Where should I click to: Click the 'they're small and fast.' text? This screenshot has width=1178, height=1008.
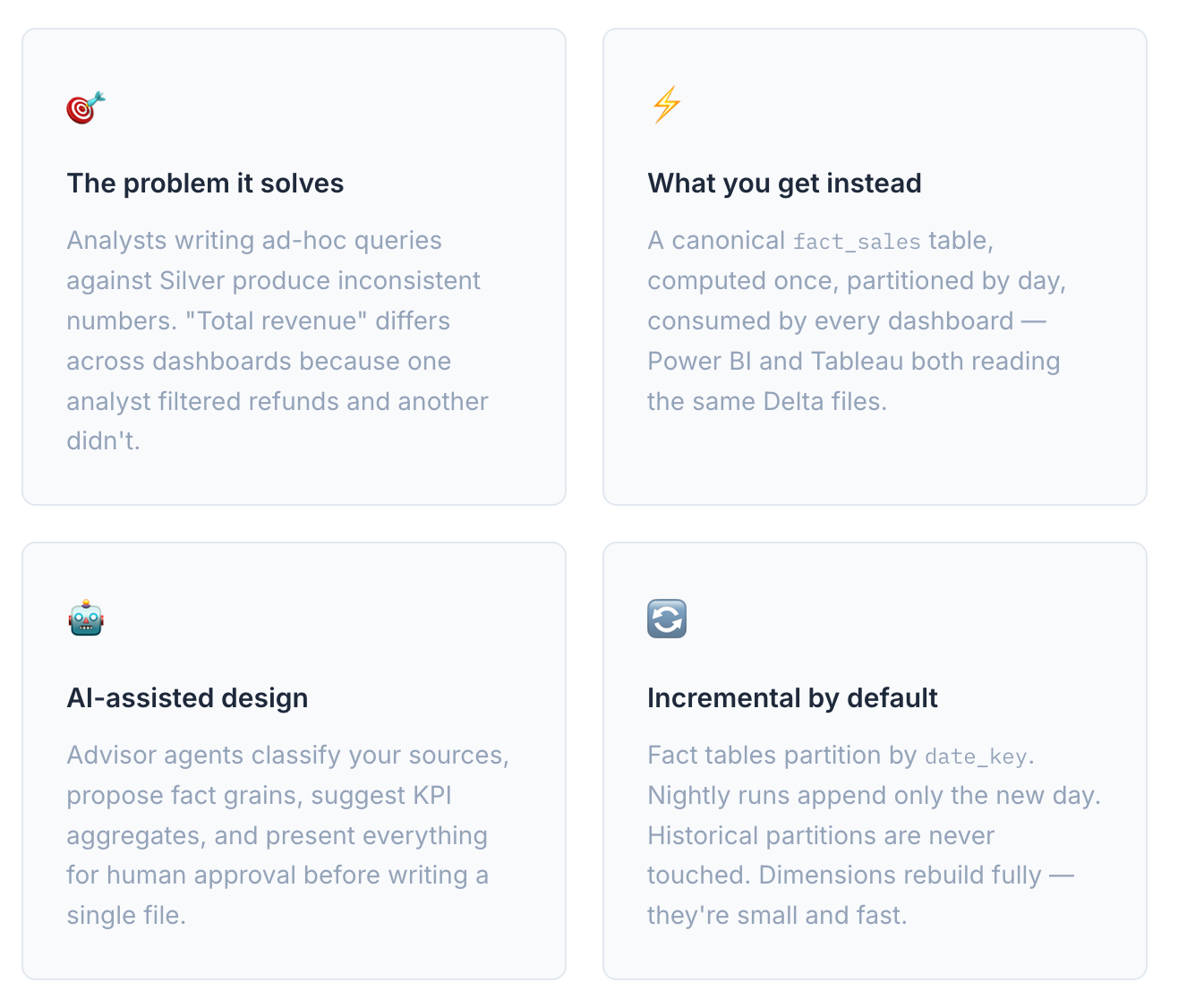tap(777, 915)
